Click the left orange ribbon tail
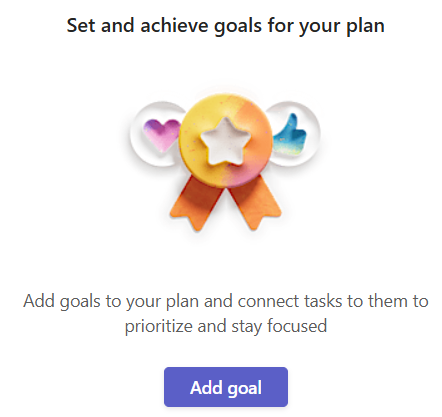442x417 pixels. 195,205
